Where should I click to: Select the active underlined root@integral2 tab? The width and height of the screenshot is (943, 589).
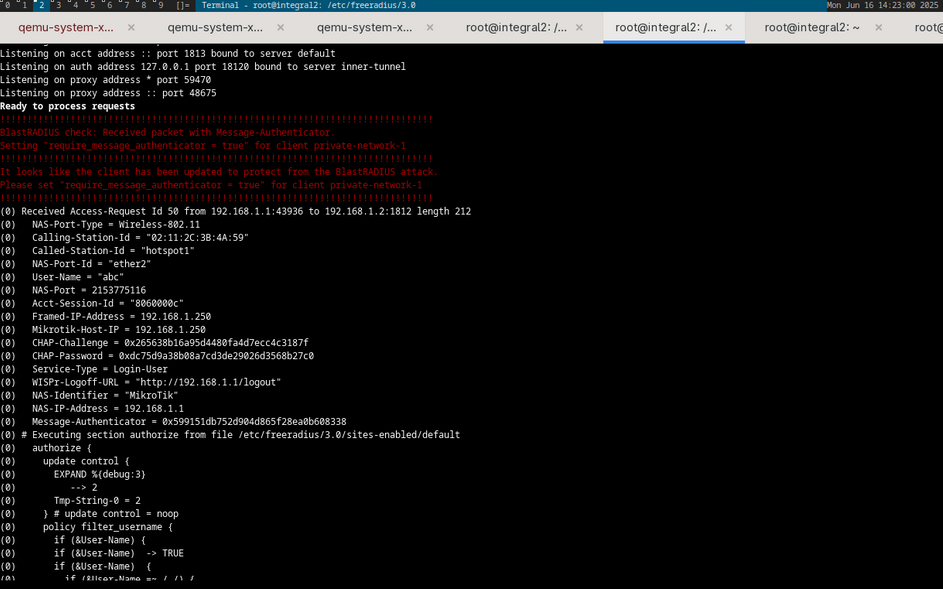point(665,28)
